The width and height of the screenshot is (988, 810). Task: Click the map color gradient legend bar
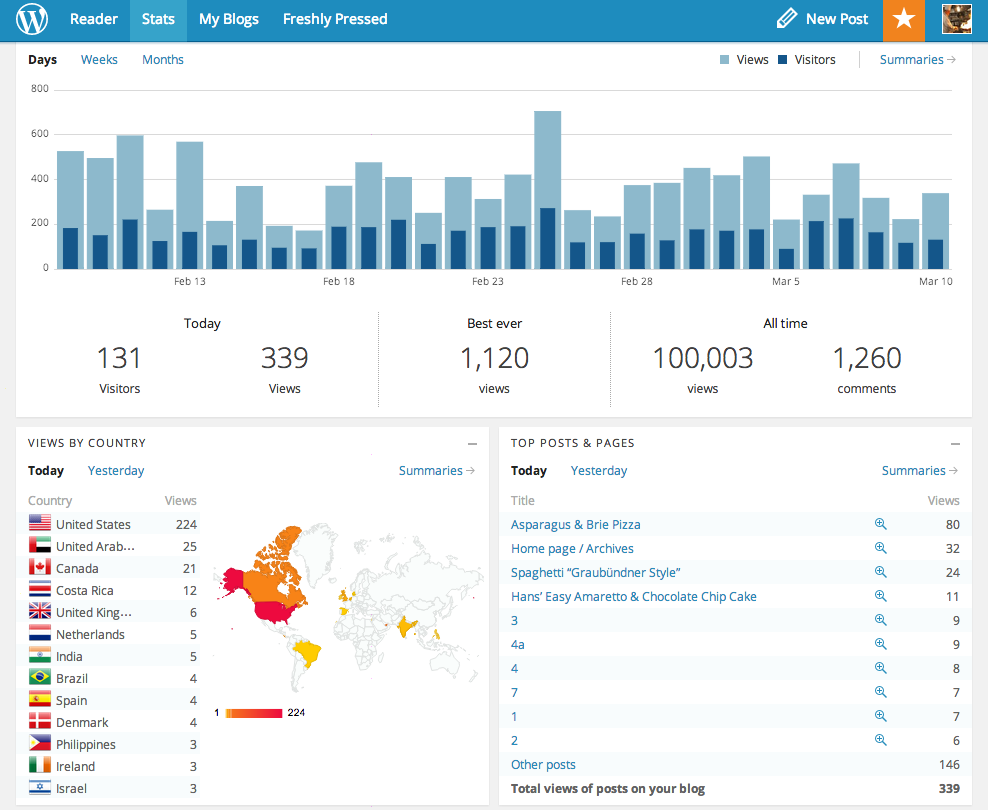[x=254, y=713]
